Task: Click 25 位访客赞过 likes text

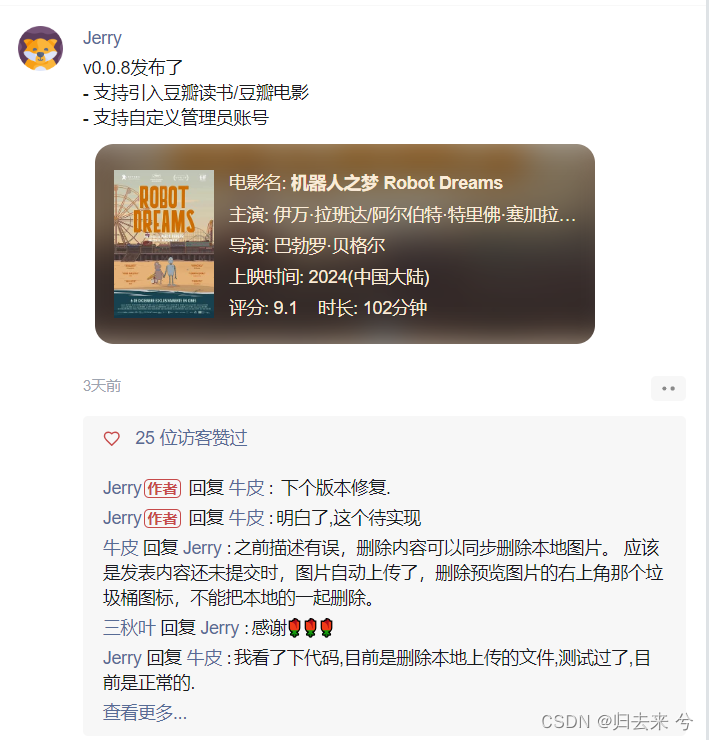Action: (x=191, y=438)
